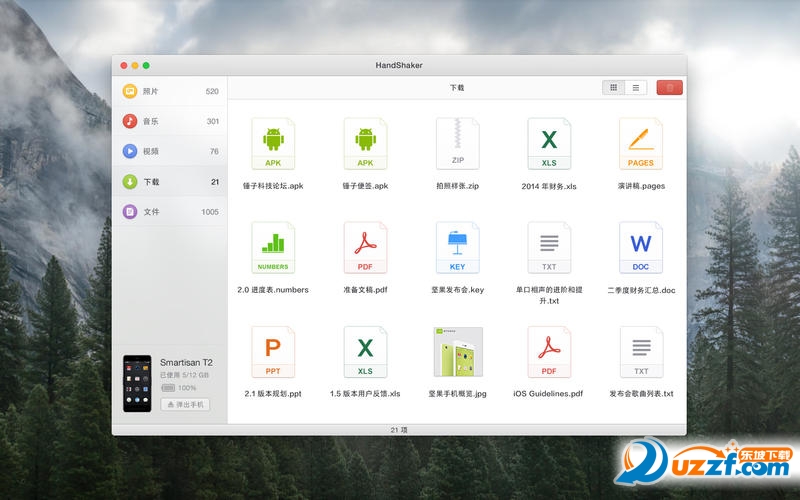This screenshot has width=800, height=500.
Task: Click the 发布会歌曲列表.txt file name
Action: tap(641, 394)
